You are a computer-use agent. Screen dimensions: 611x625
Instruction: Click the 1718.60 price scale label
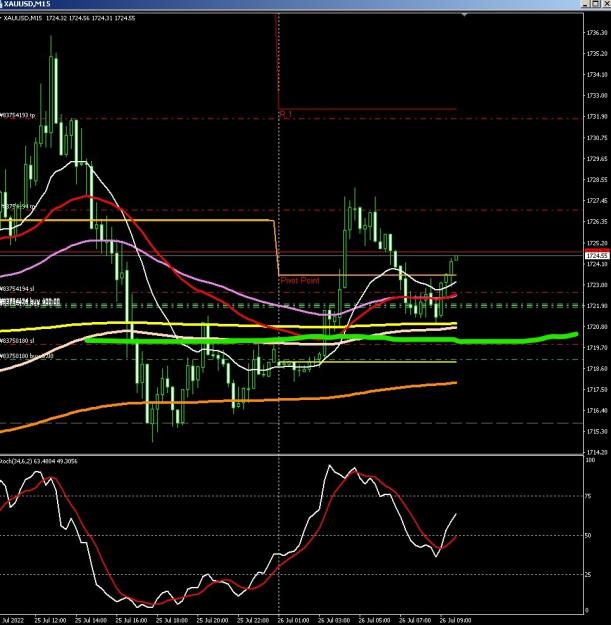click(x=597, y=369)
